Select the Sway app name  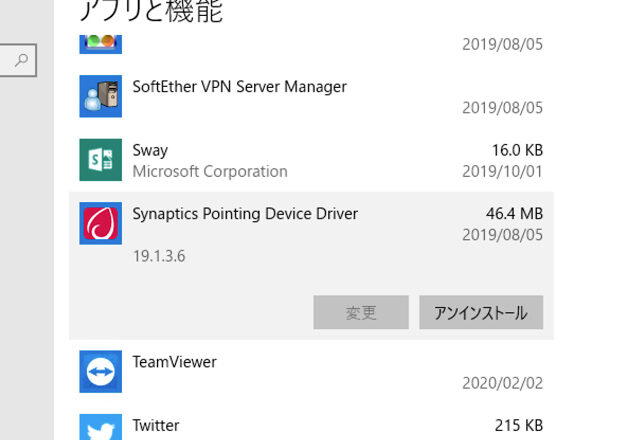[x=150, y=150]
